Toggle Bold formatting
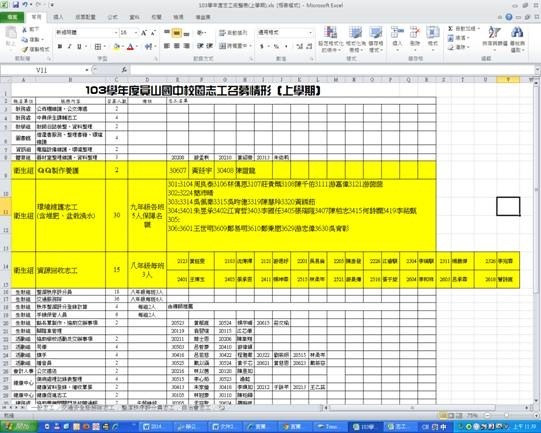The width and height of the screenshot is (541, 433). pos(60,46)
